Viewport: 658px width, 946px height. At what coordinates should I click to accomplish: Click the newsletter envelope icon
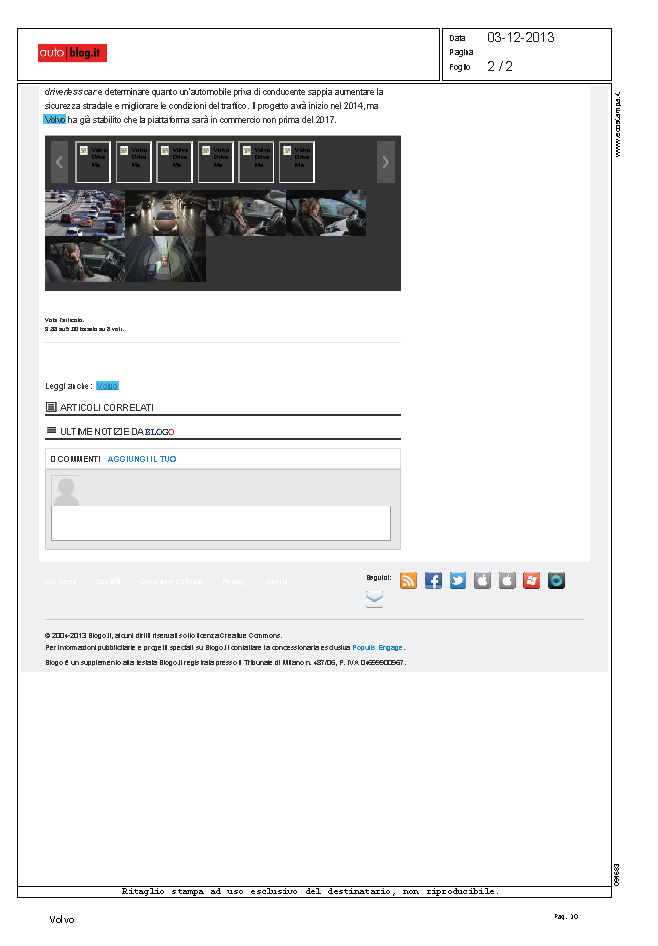[x=374, y=599]
